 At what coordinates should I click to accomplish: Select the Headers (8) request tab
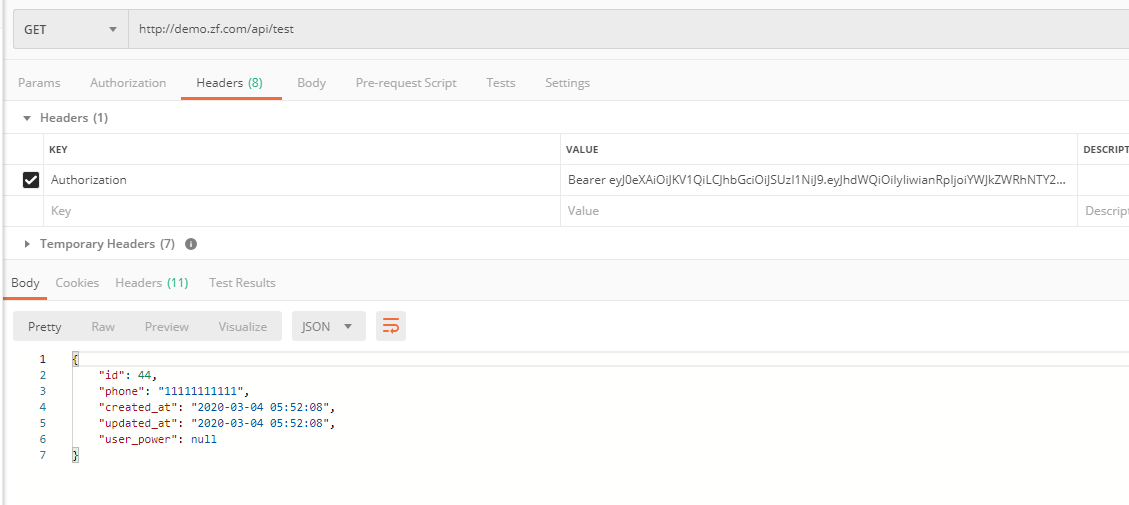coord(230,83)
